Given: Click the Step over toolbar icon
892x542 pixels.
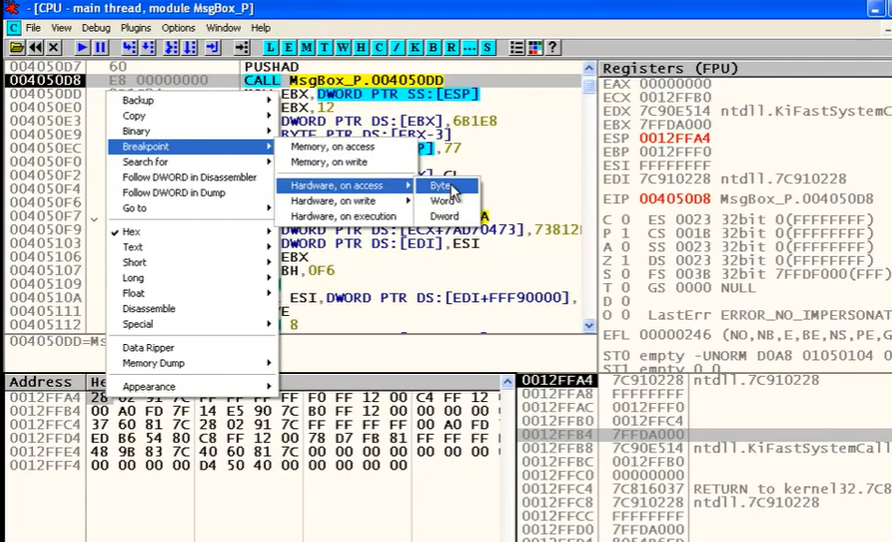Looking at the screenshot, I should [x=148, y=48].
